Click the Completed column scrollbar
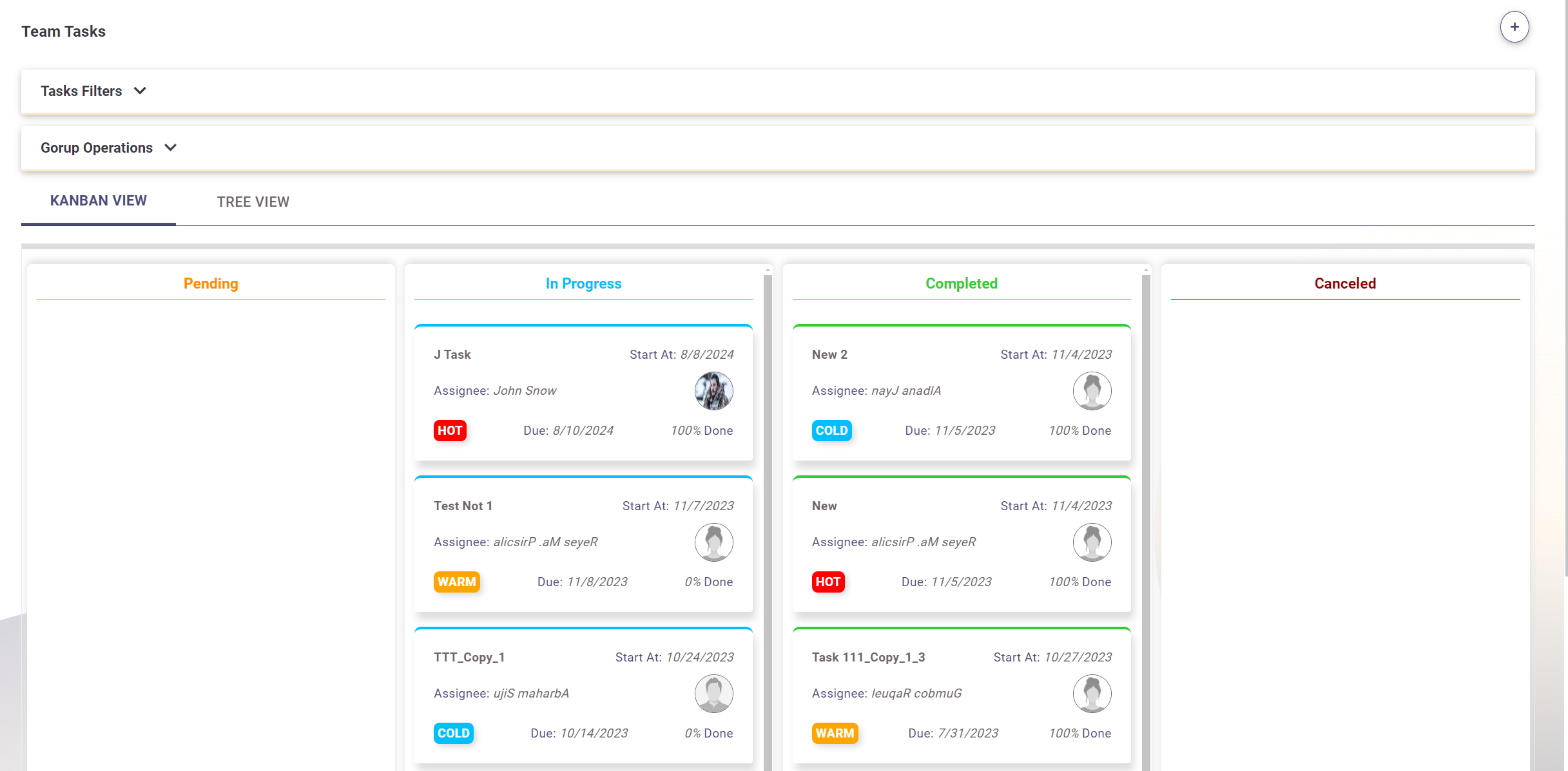Image resolution: width=1568 pixels, height=771 pixels. coord(1146,515)
